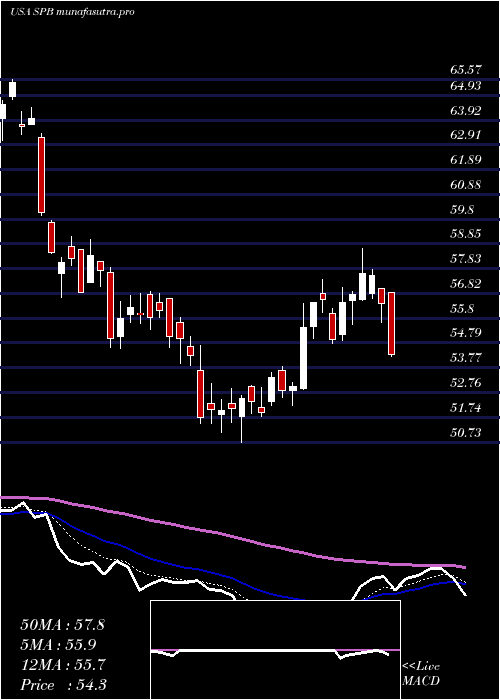Screen dimensions: 500x700
Task: Click the '<<Live MACD' label
Action: point(421,674)
